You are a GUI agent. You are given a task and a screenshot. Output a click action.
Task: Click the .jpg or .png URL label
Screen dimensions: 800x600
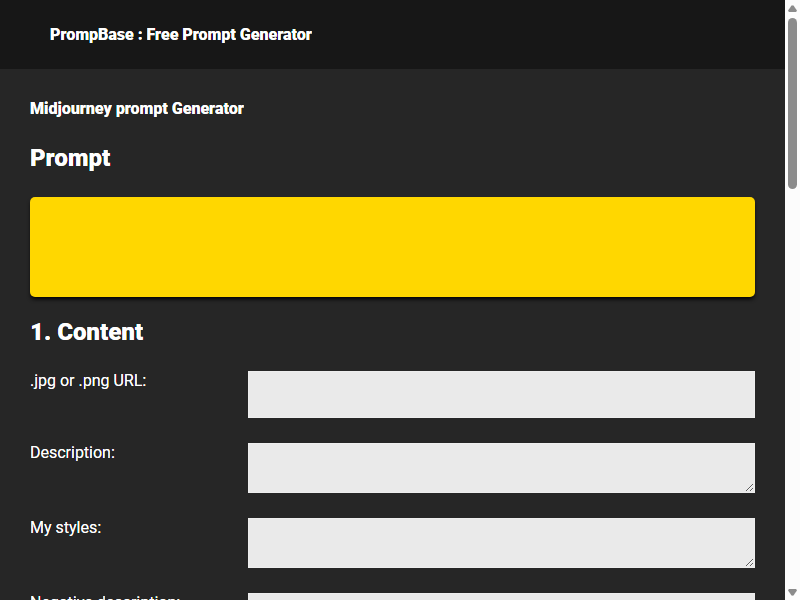[88, 381]
